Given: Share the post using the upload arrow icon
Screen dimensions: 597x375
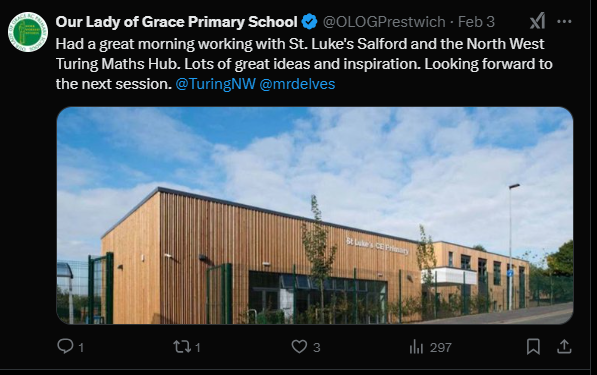Looking at the screenshot, I should (x=564, y=346).
